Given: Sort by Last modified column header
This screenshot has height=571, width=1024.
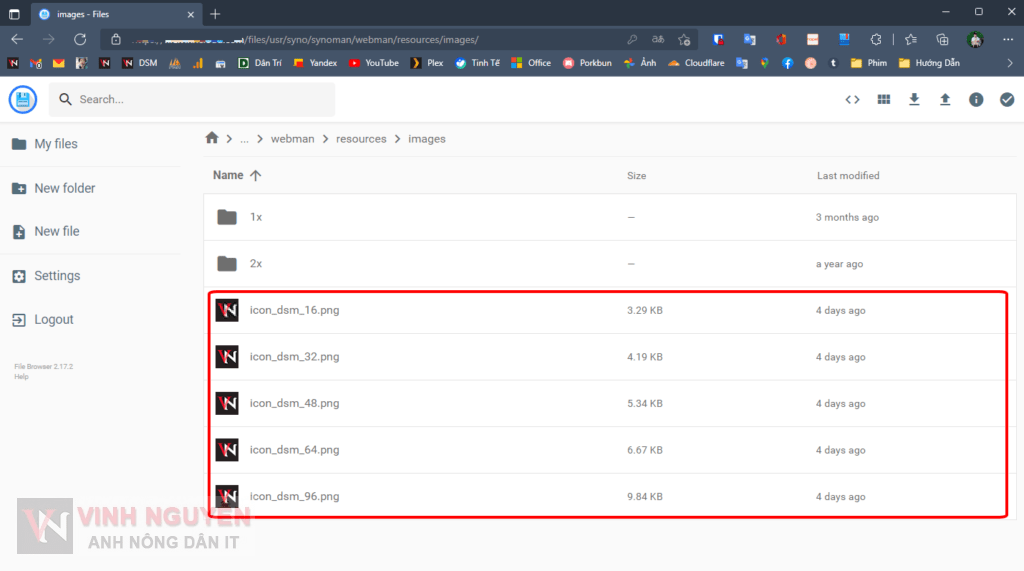Looking at the screenshot, I should [x=848, y=176].
